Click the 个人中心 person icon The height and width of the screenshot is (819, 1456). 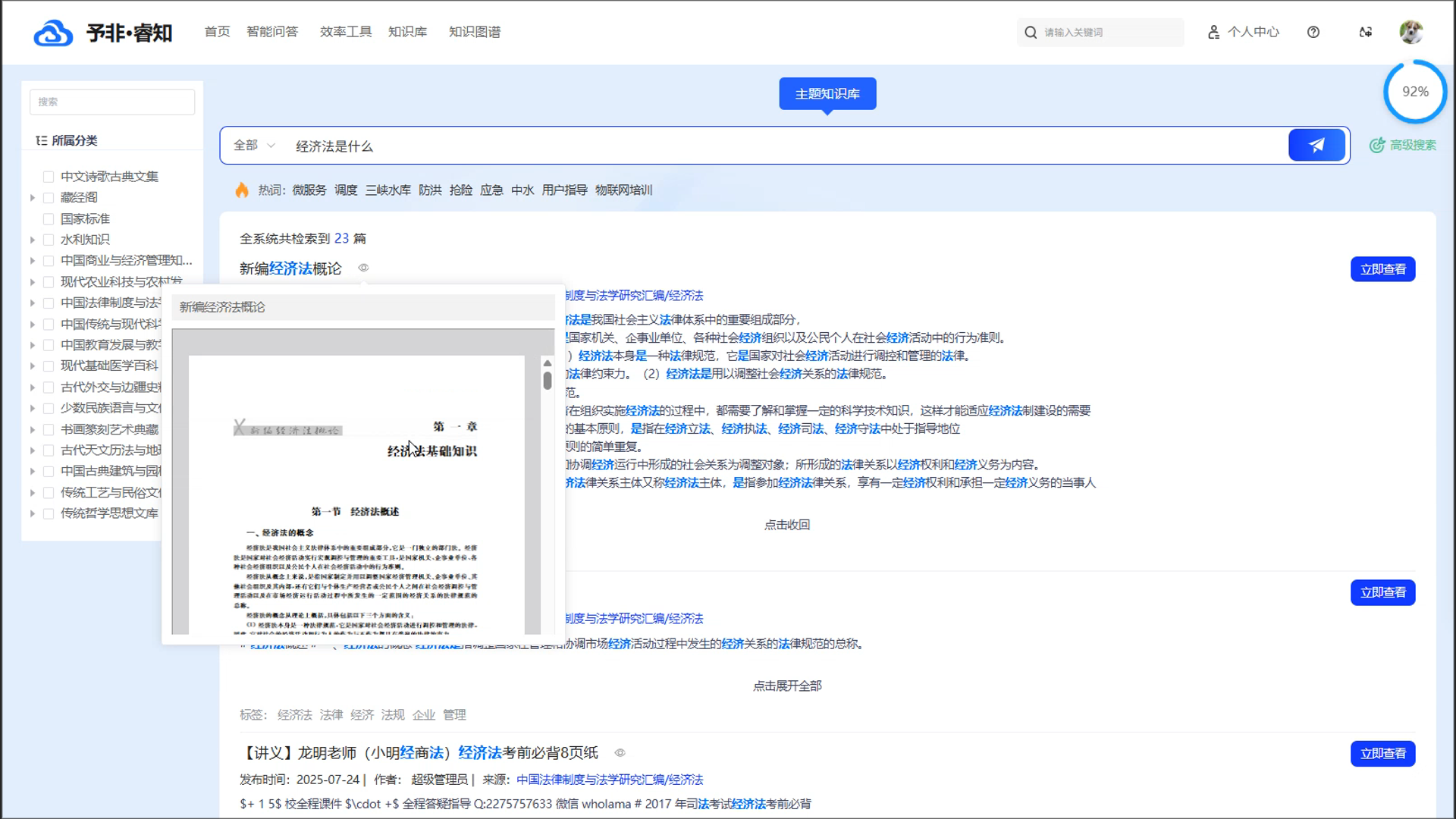coord(1213,32)
